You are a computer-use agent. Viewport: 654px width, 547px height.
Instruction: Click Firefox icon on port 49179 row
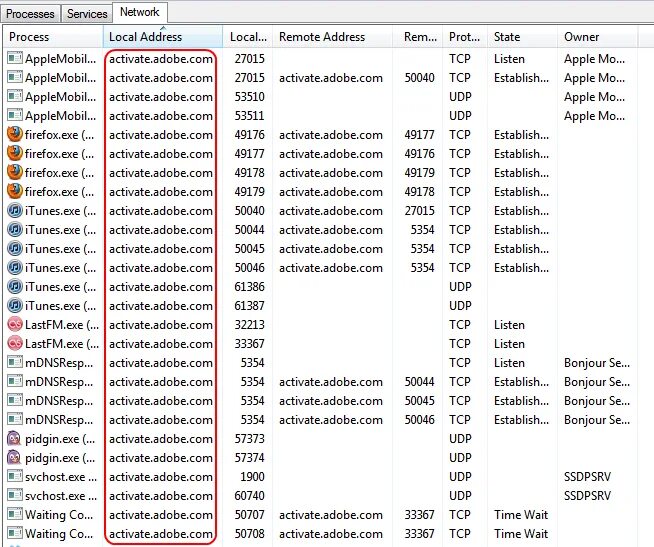tap(15, 191)
